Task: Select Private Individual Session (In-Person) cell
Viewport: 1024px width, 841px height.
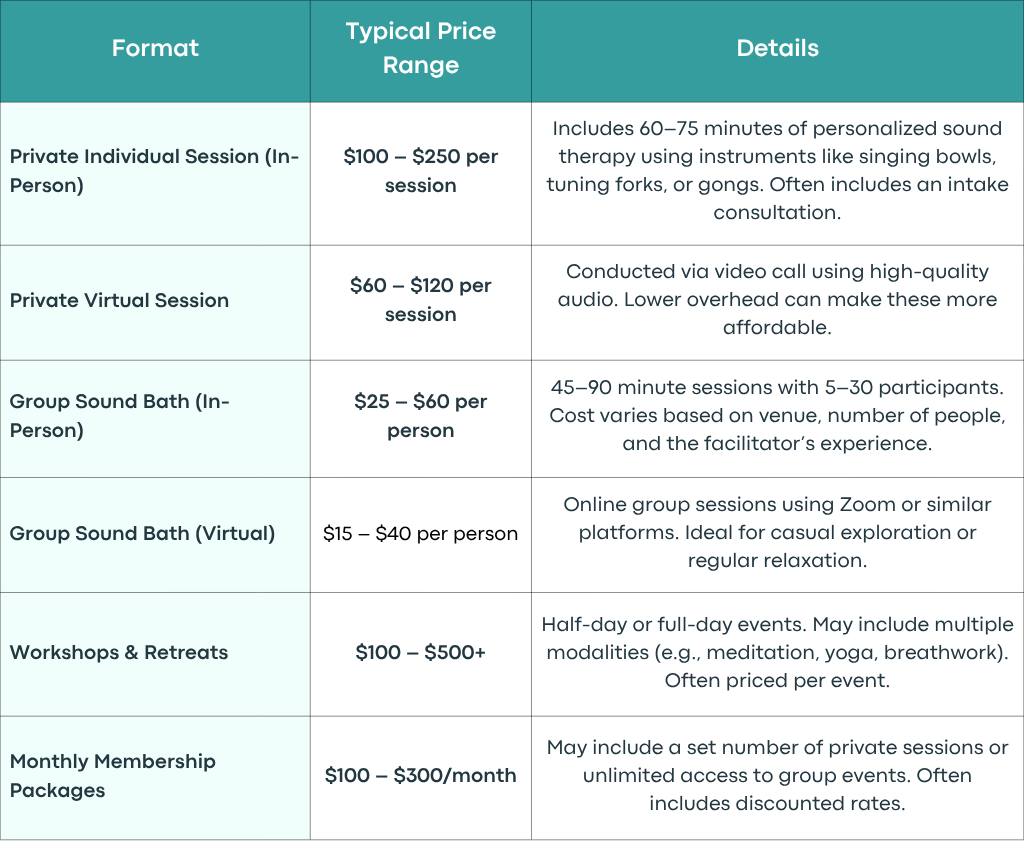Action: [155, 171]
